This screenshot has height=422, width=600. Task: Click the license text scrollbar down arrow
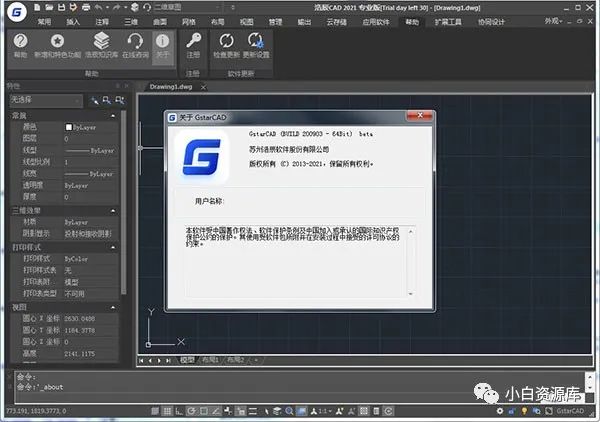(x=411, y=293)
